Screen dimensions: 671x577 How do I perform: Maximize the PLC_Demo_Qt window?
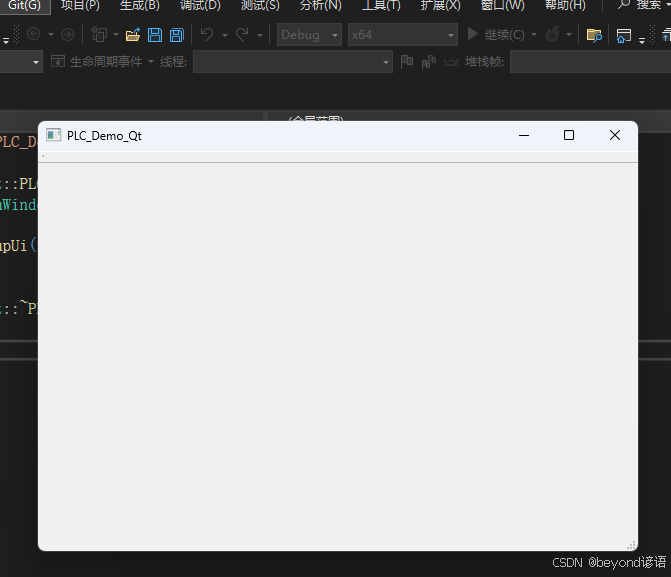[x=569, y=135]
